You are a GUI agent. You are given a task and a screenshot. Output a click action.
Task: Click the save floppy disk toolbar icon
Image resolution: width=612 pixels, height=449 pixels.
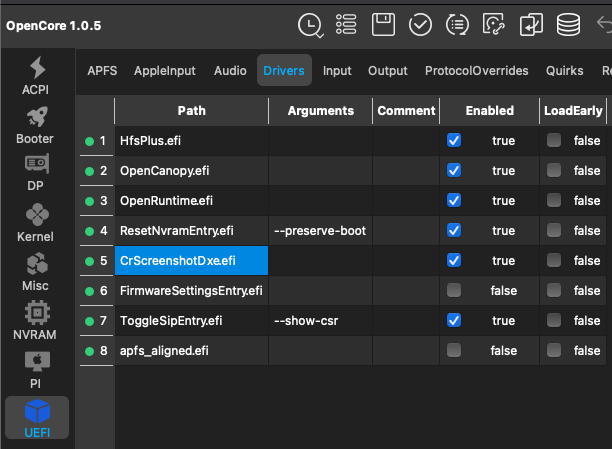(x=383, y=24)
